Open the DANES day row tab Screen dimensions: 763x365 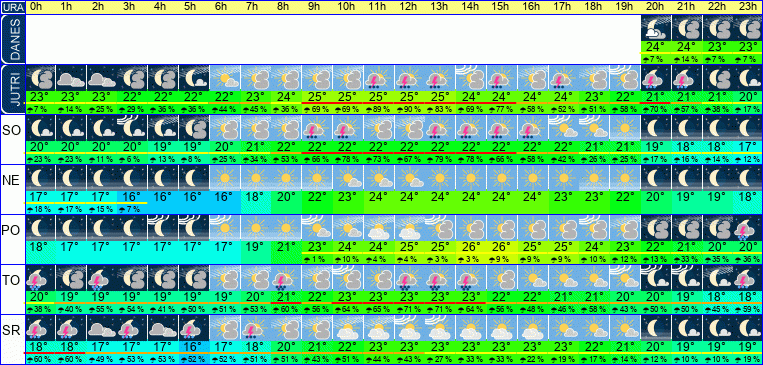pos(12,40)
